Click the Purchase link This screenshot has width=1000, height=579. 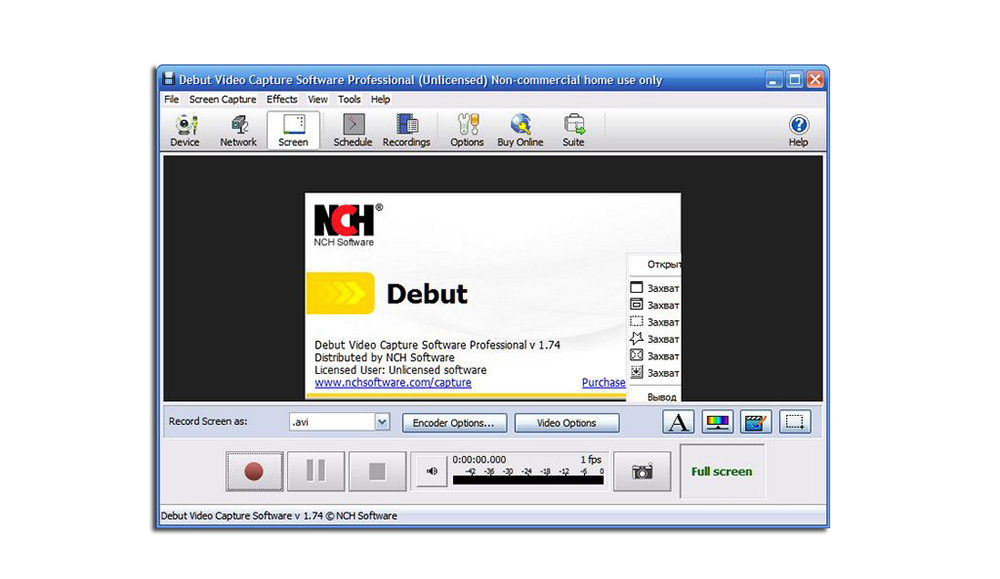coord(603,383)
